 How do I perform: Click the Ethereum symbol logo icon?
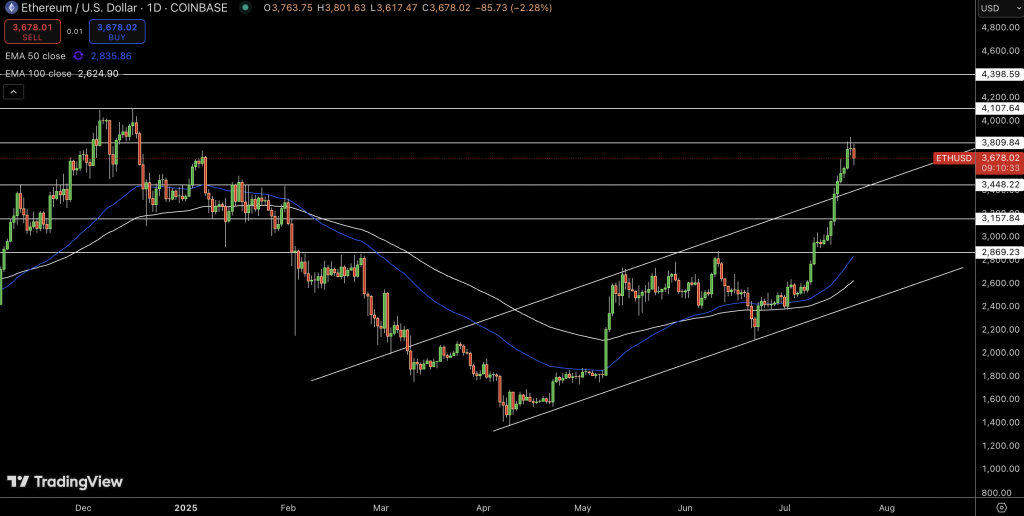(10, 8)
